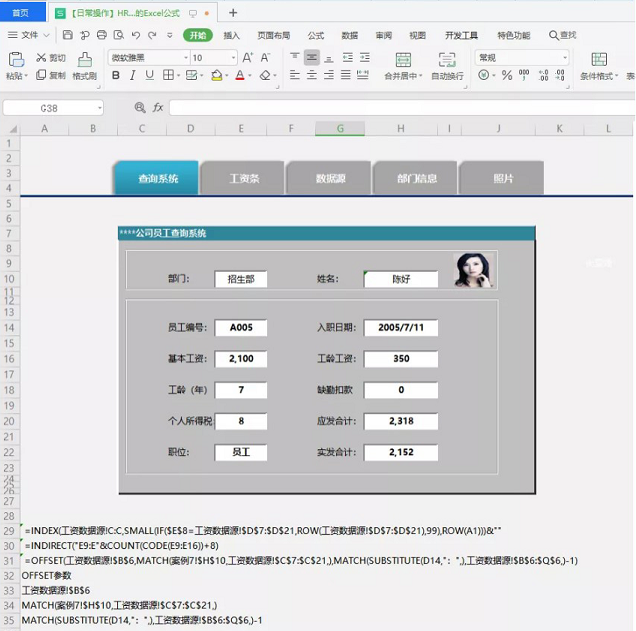The width and height of the screenshot is (636, 631).
Task: Select the 姓名 cell showing 陈好
Action: [401, 279]
